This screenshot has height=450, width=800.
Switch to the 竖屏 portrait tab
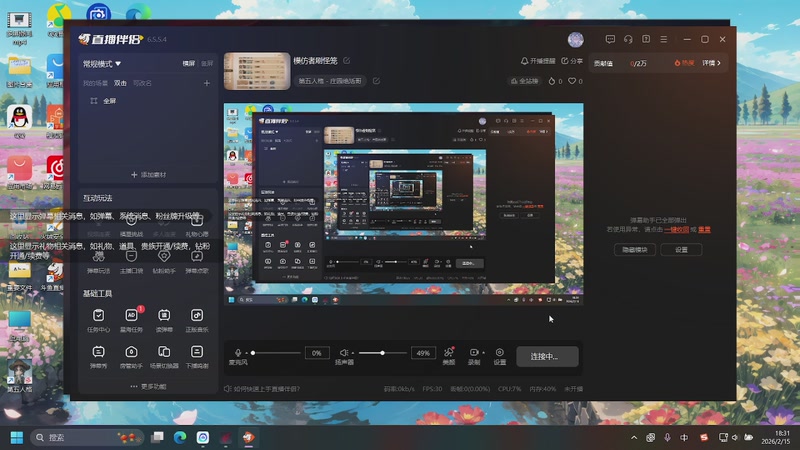(x=207, y=63)
